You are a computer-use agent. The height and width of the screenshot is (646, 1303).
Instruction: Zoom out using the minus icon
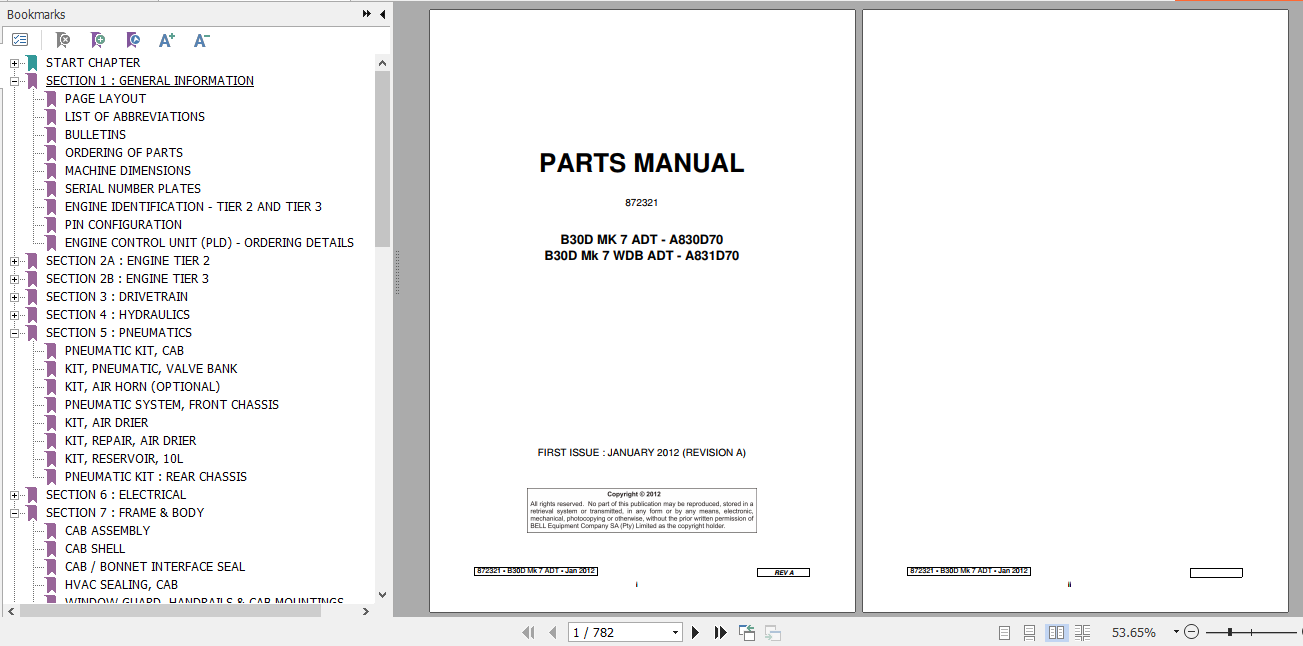[x=1191, y=632]
